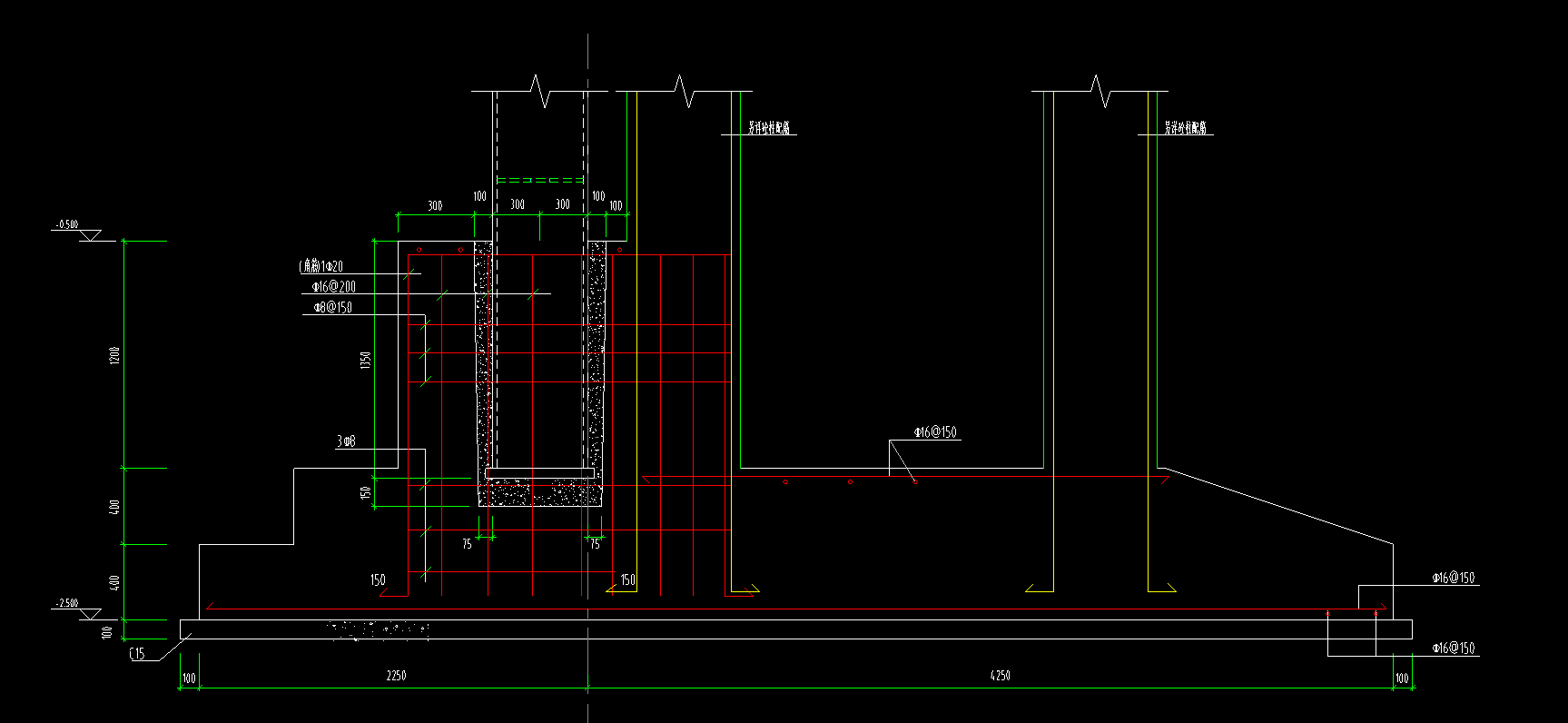This screenshot has width=1568, height=723.
Task: Select the Φ16@200 rebar annotation
Action: (x=333, y=287)
